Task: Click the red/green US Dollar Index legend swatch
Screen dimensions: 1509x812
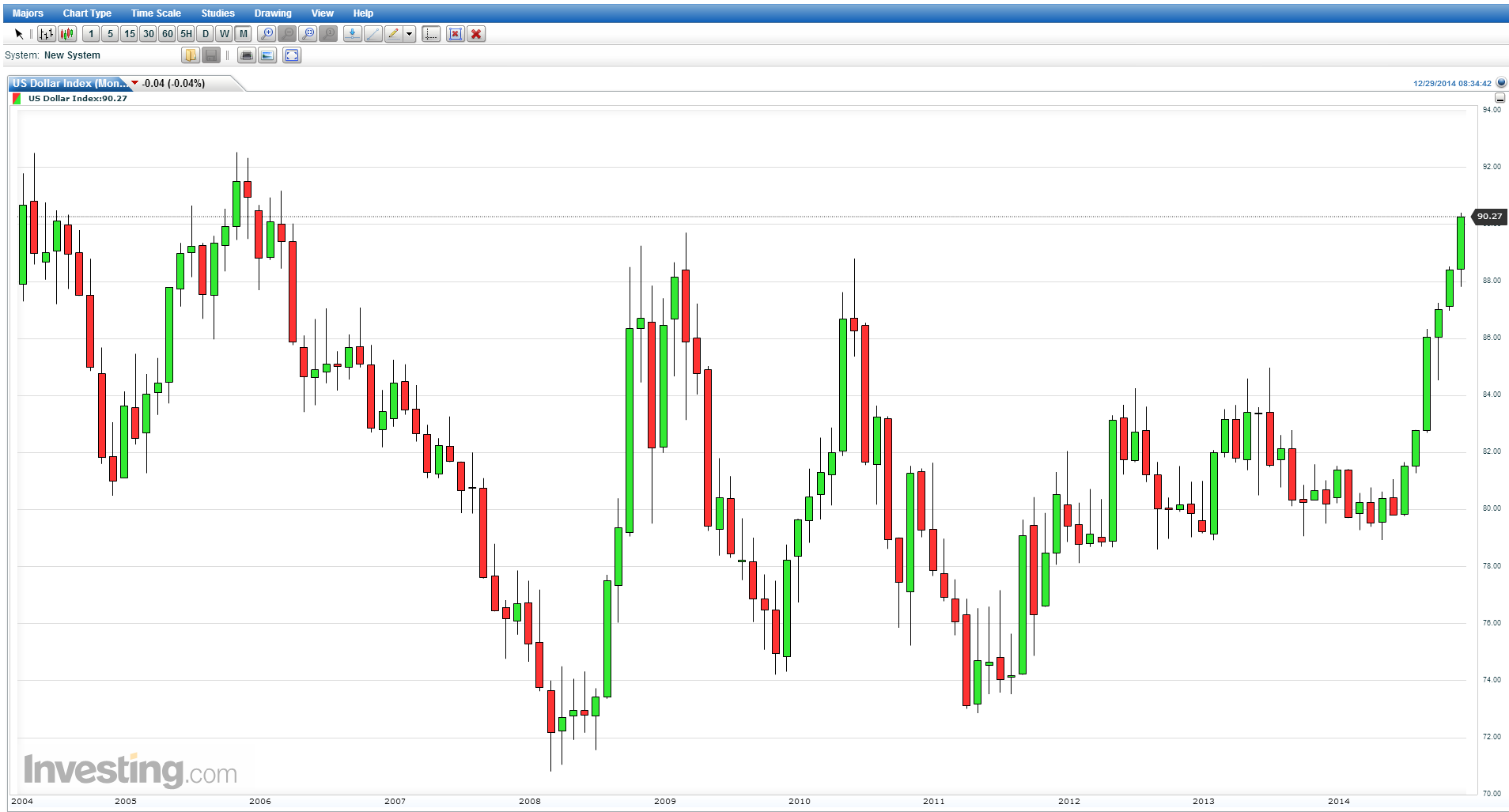Action: (x=17, y=99)
